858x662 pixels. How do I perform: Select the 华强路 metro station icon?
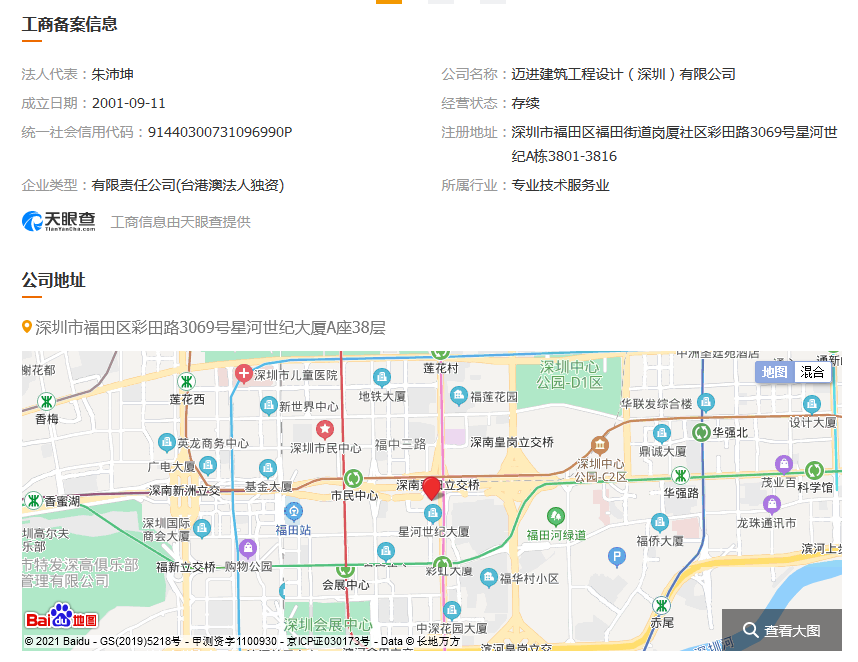coord(680,475)
